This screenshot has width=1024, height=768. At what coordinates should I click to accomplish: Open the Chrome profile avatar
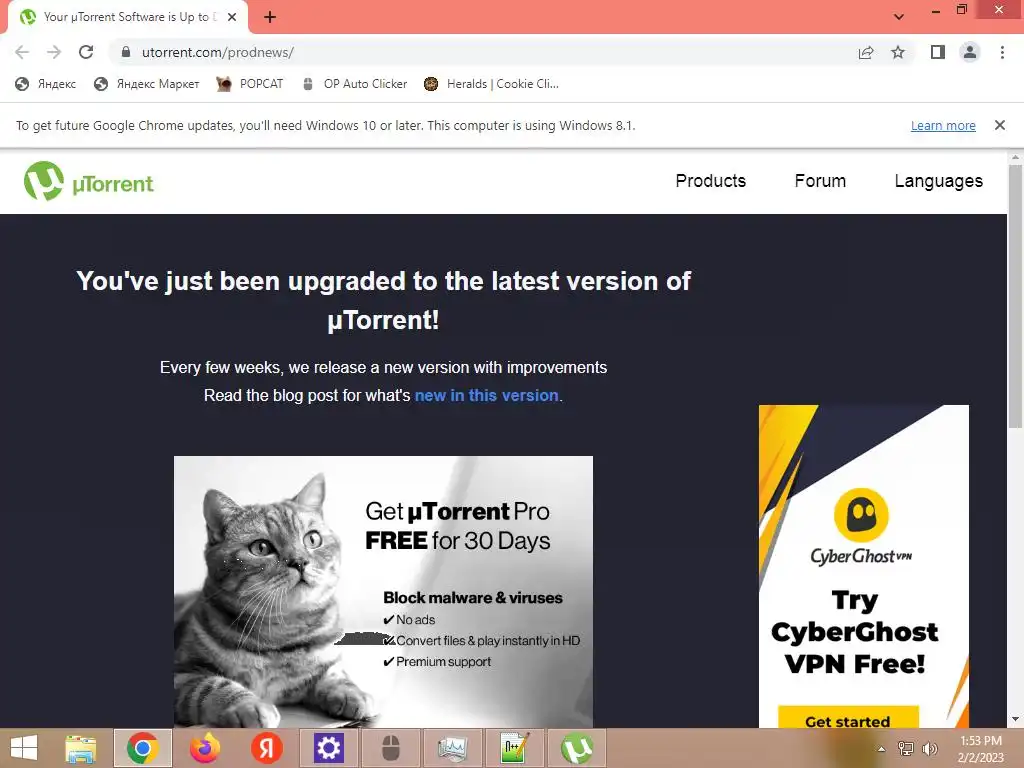point(970,52)
